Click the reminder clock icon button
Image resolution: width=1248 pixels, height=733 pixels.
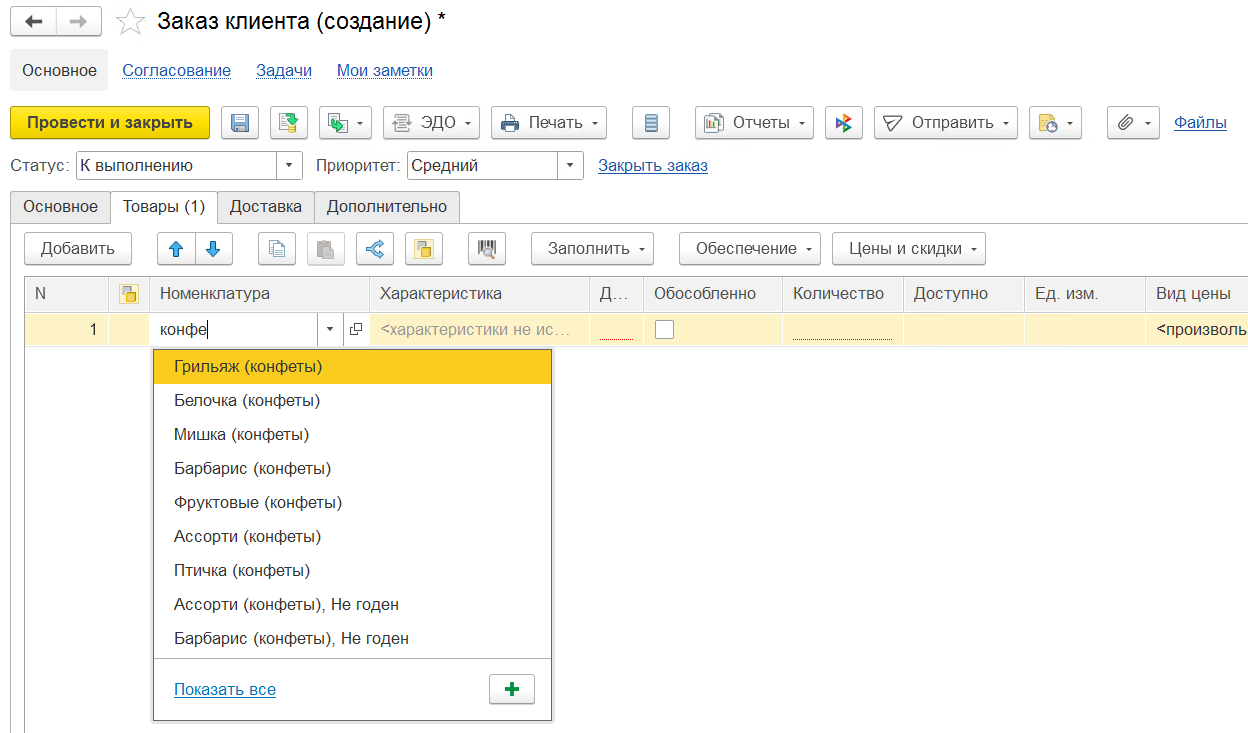pyautogui.click(x=1055, y=123)
